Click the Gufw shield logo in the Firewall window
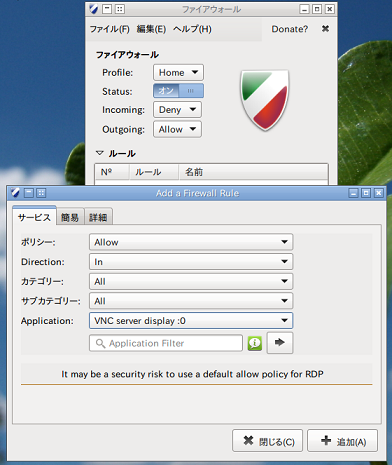Viewport: 392px width, 465px height. [265, 100]
